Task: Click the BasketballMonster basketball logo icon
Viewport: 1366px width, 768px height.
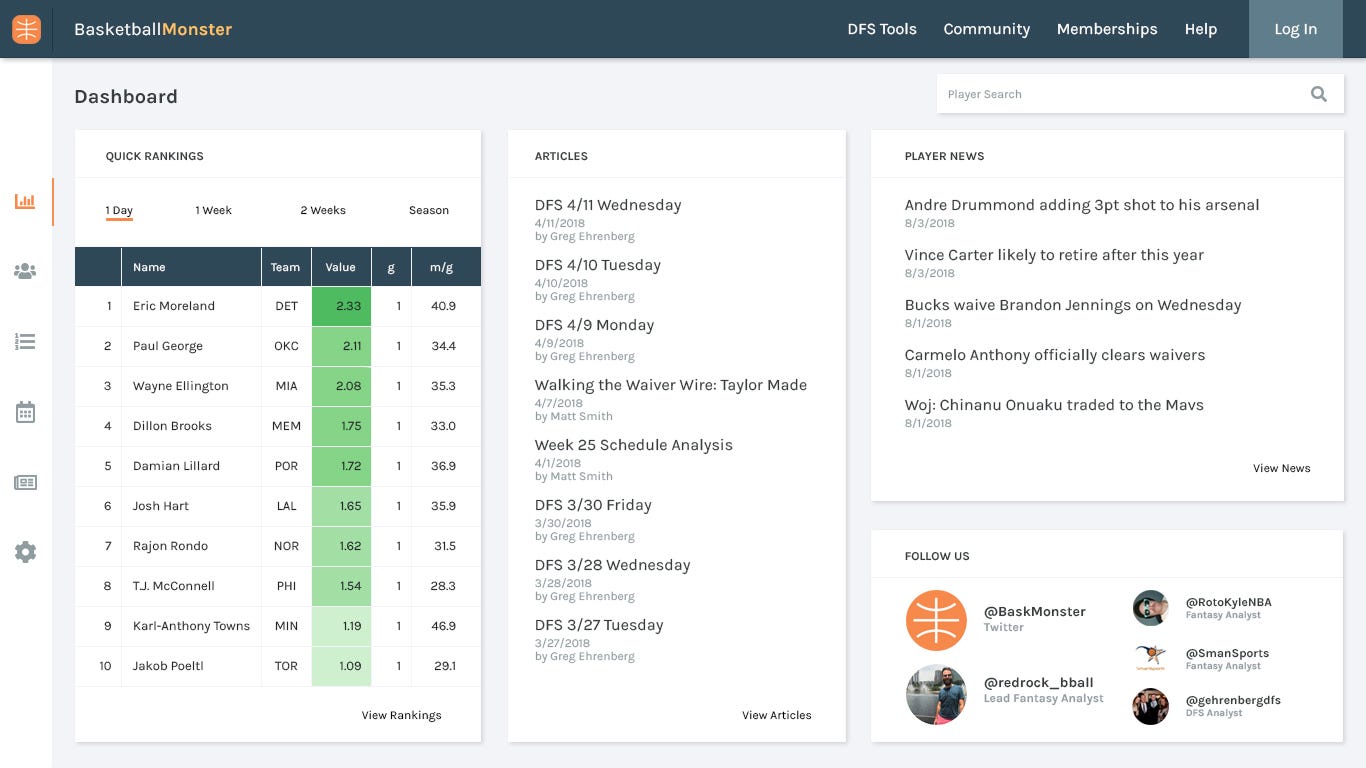Action: tap(27, 29)
